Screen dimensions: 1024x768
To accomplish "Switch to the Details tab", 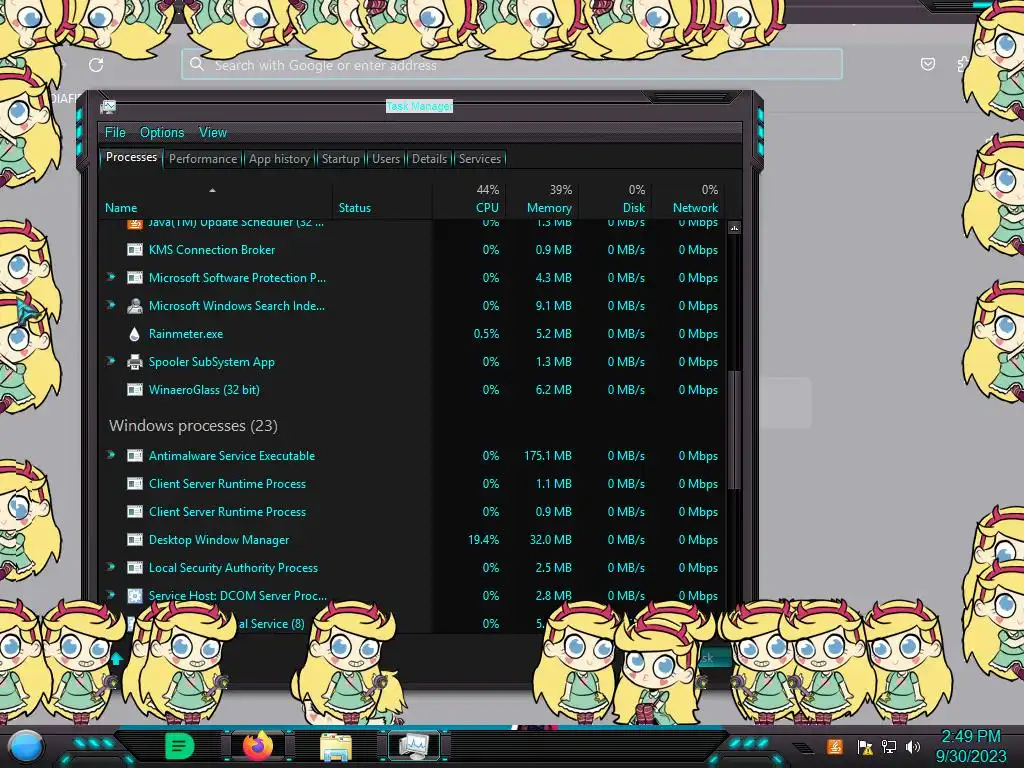I will click(429, 159).
